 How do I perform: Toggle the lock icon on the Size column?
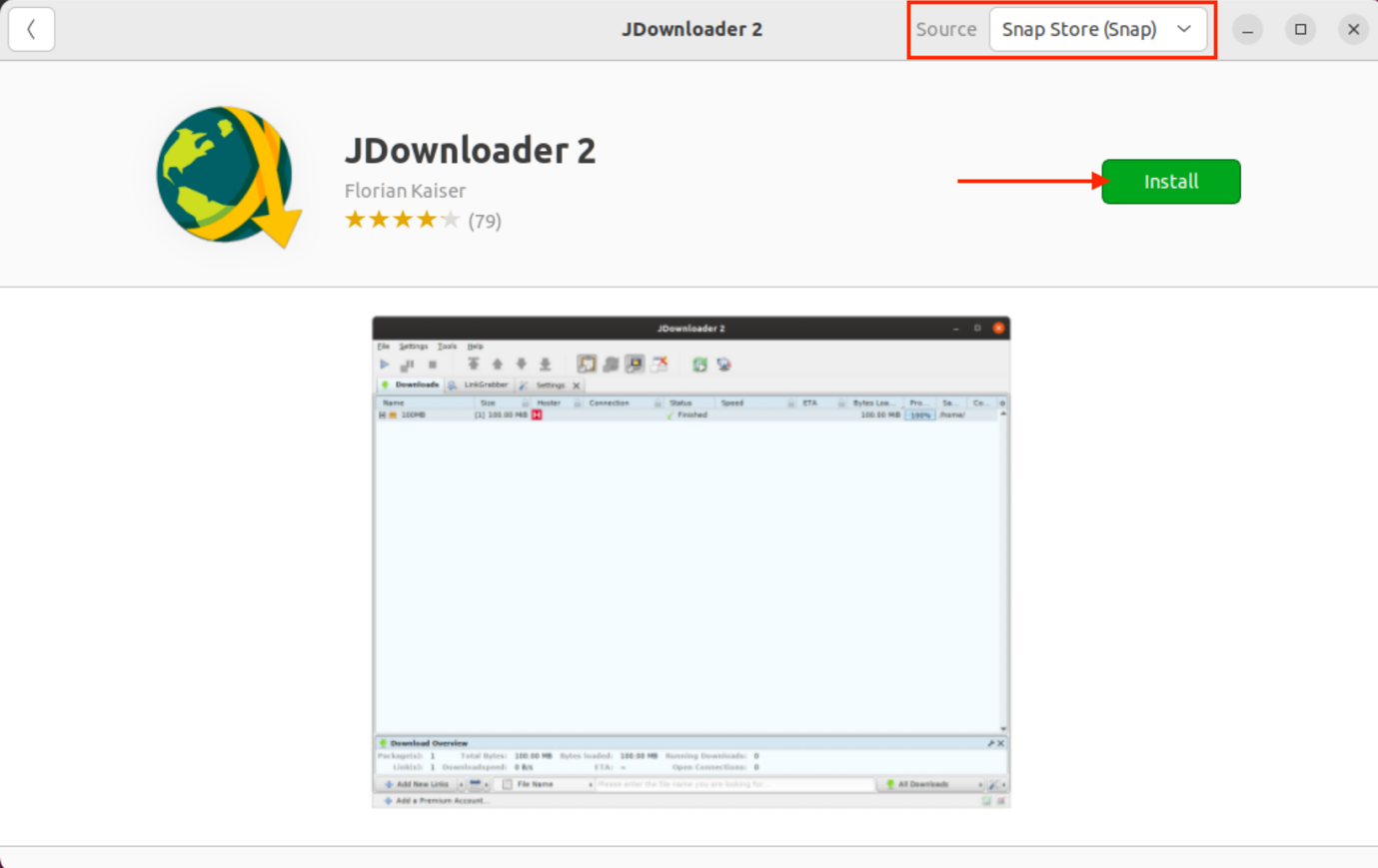point(525,402)
